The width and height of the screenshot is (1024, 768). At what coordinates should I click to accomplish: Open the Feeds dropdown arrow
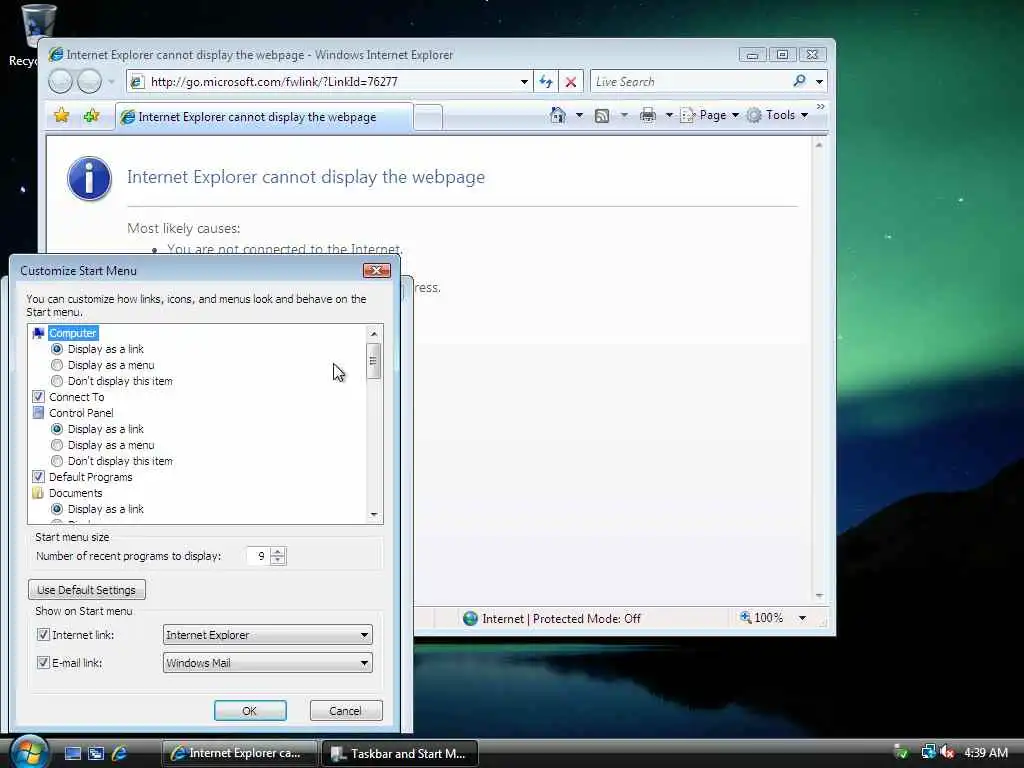(624, 116)
